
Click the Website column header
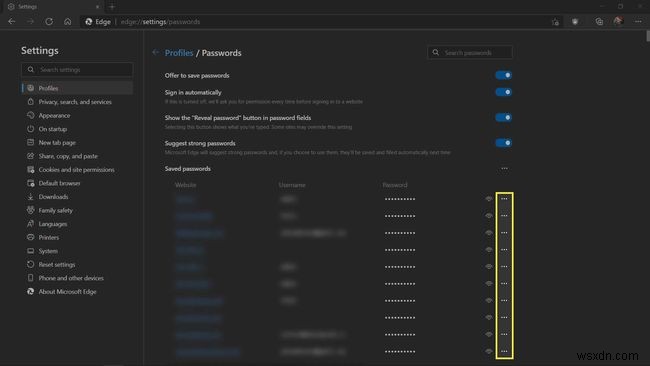(x=185, y=185)
